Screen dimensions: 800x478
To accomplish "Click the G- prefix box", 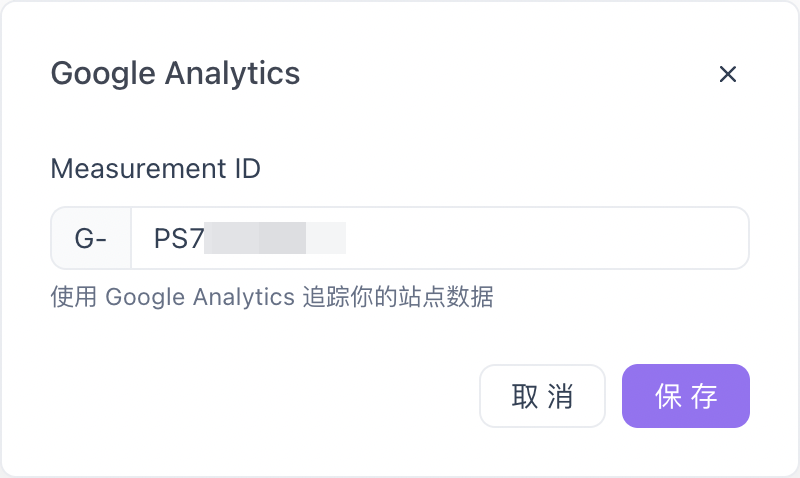I will pyautogui.click(x=91, y=238).
